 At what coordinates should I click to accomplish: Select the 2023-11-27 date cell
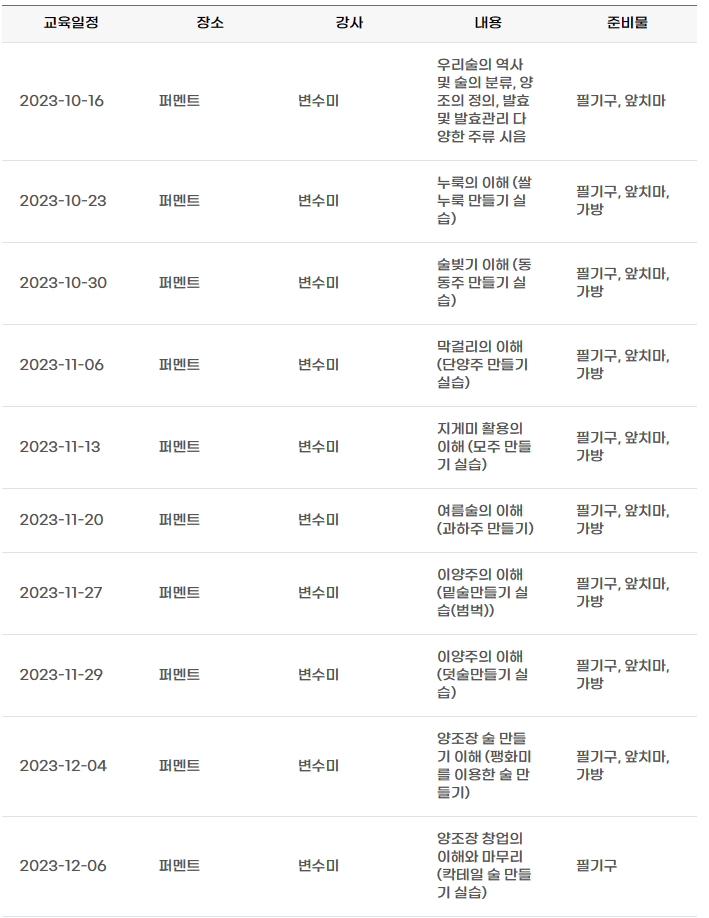(61, 592)
